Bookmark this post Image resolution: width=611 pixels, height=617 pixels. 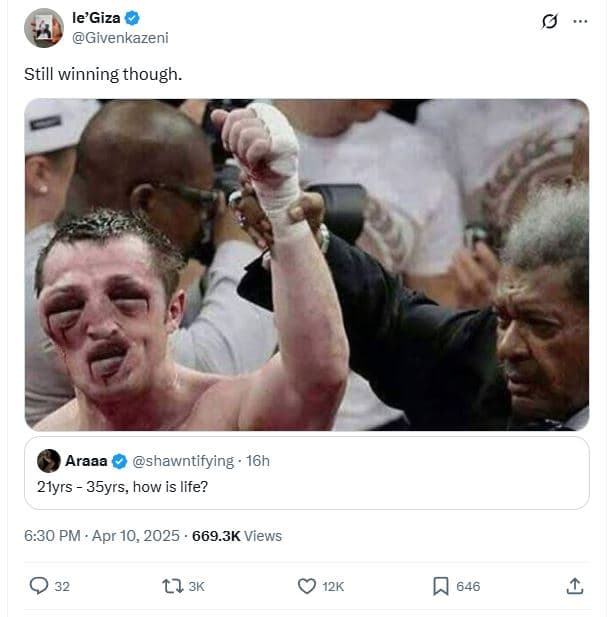coord(441,586)
